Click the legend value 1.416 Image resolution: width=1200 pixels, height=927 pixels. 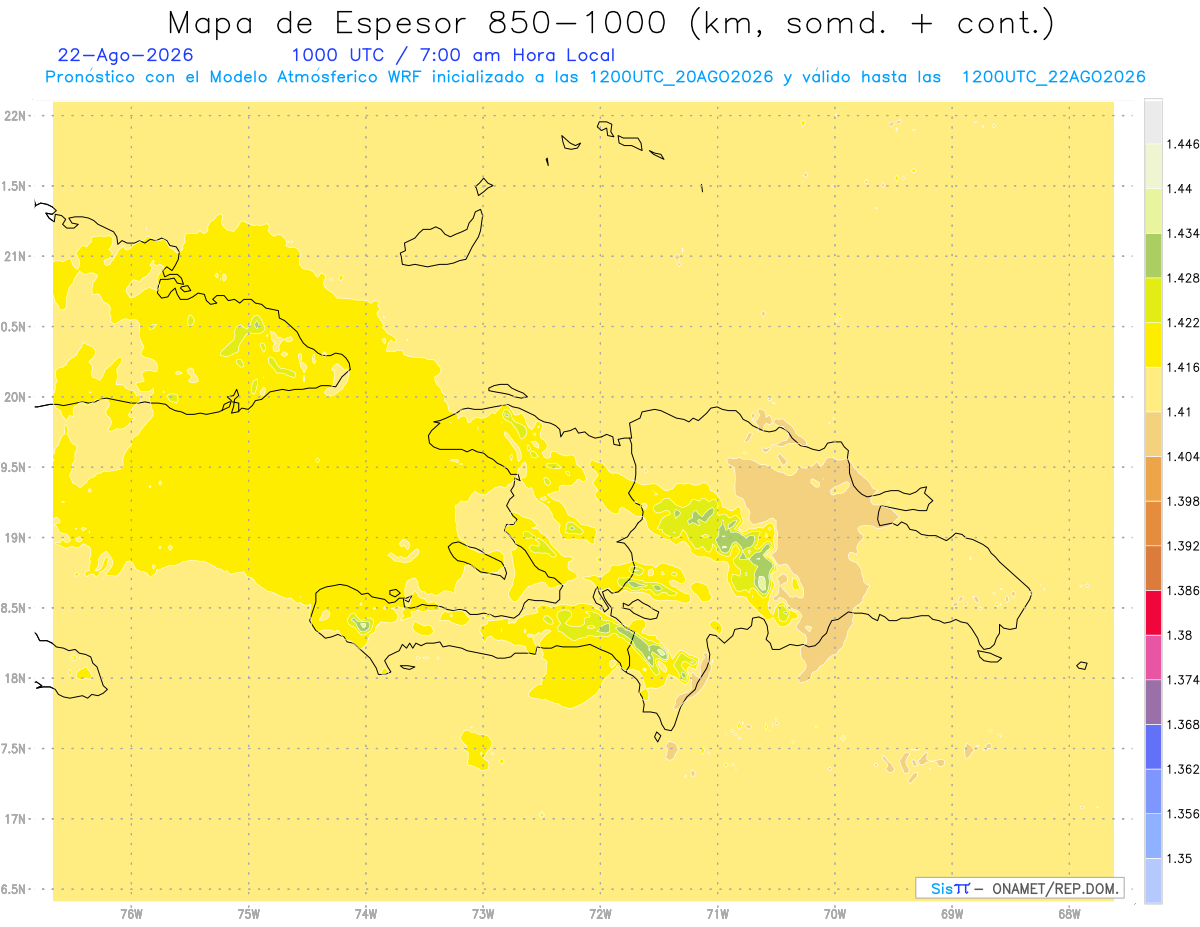[x=1183, y=367]
